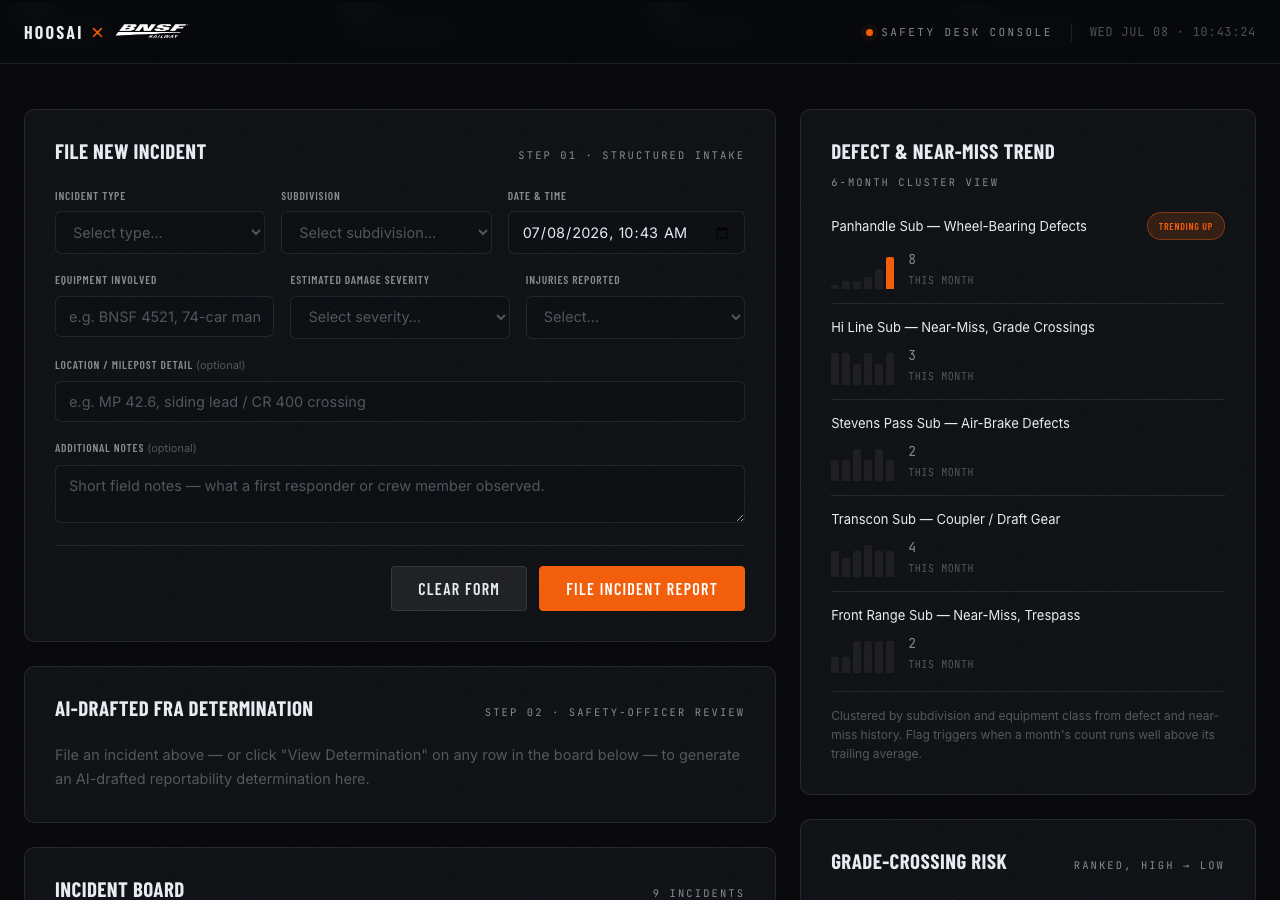The height and width of the screenshot is (900, 1280).
Task: Open the Injuries Reported dropdown
Action: [x=635, y=317]
